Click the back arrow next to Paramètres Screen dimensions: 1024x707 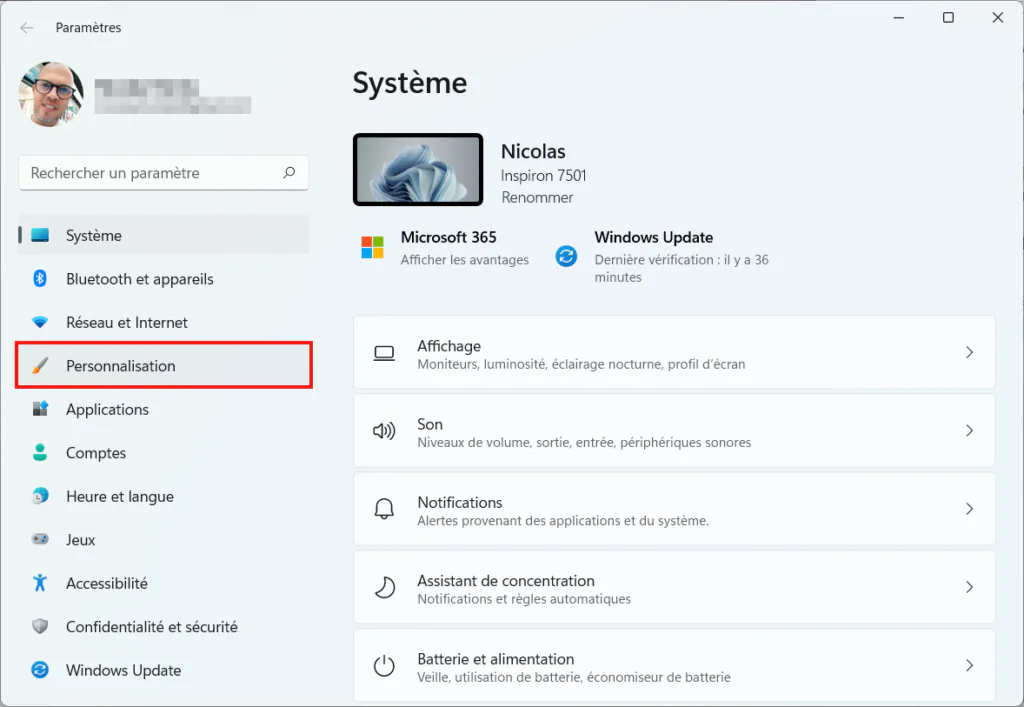pos(27,27)
